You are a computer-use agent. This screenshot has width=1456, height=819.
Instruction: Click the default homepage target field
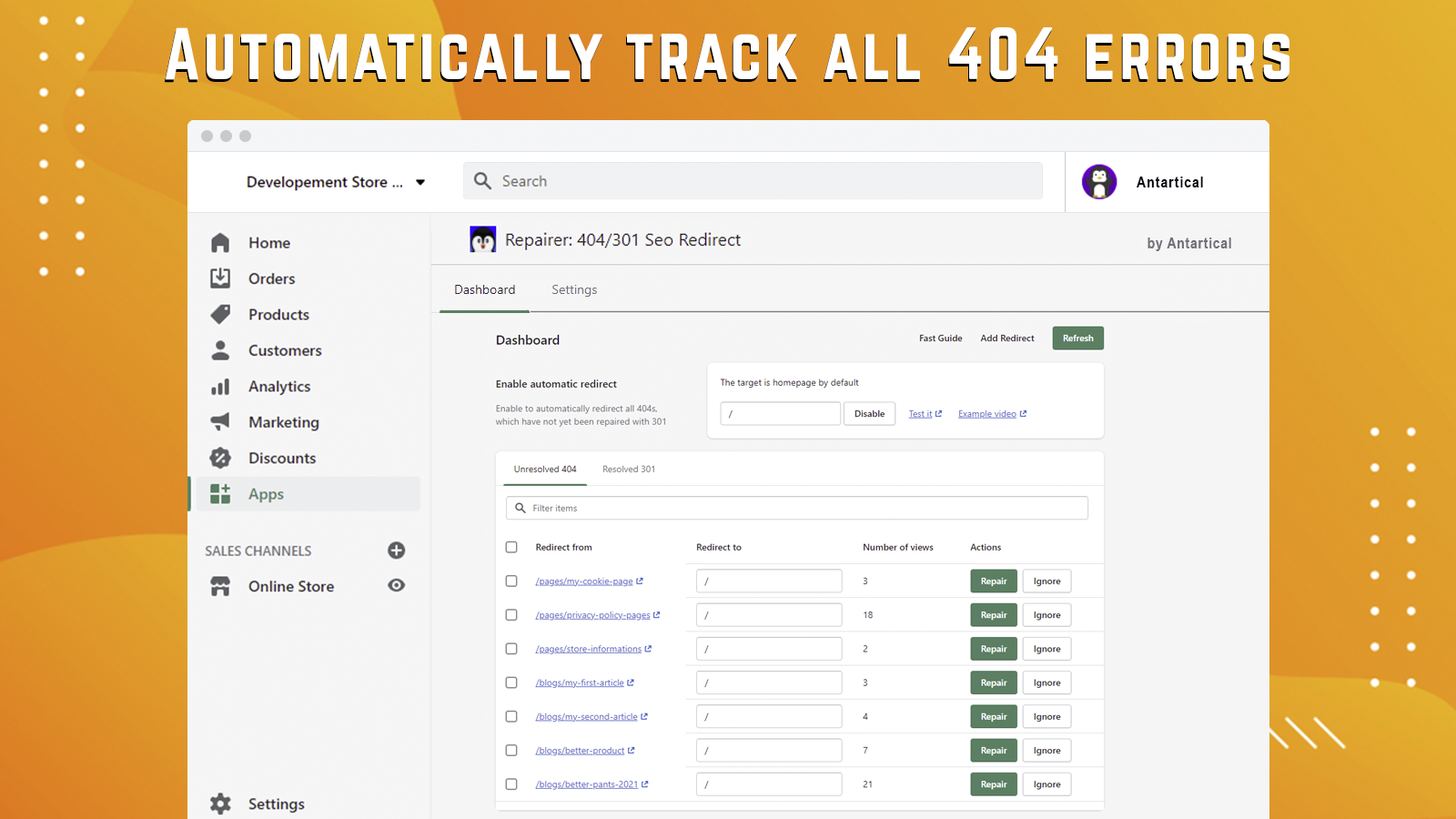pyautogui.click(x=781, y=413)
